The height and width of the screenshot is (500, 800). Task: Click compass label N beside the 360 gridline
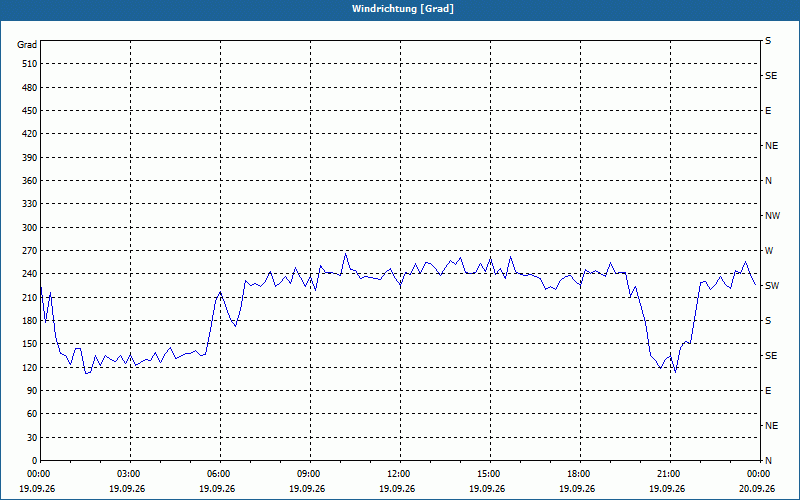(768, 181)
